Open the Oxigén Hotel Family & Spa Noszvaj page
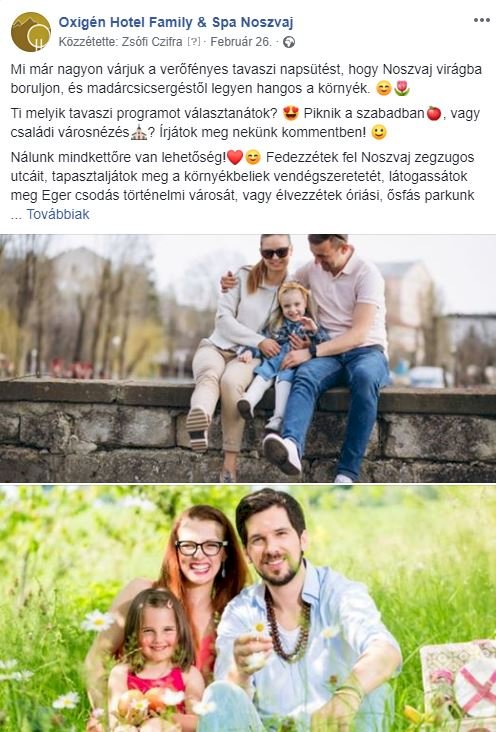The image size is (496, 732). [x=176, y=22]
